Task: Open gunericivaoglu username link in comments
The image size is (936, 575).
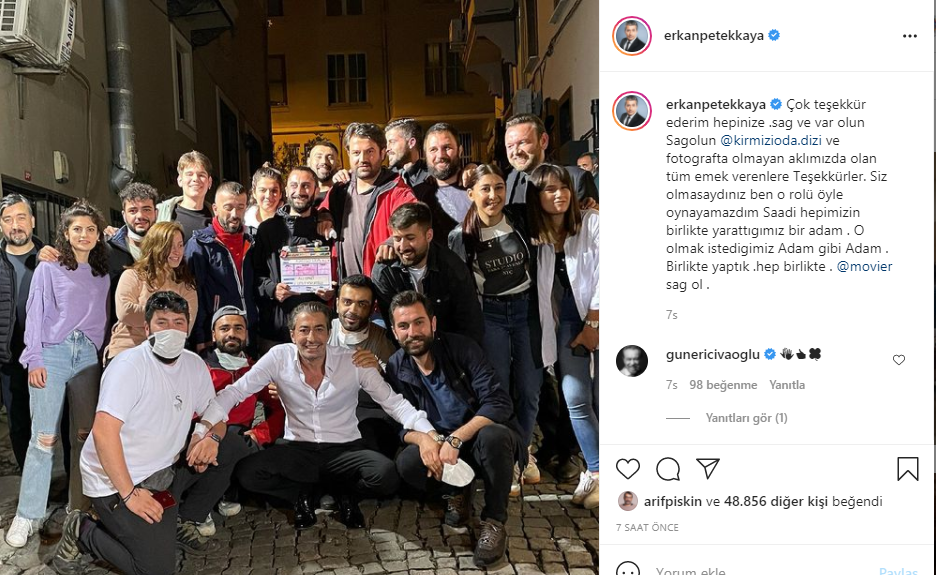Action: click(712, 355)
